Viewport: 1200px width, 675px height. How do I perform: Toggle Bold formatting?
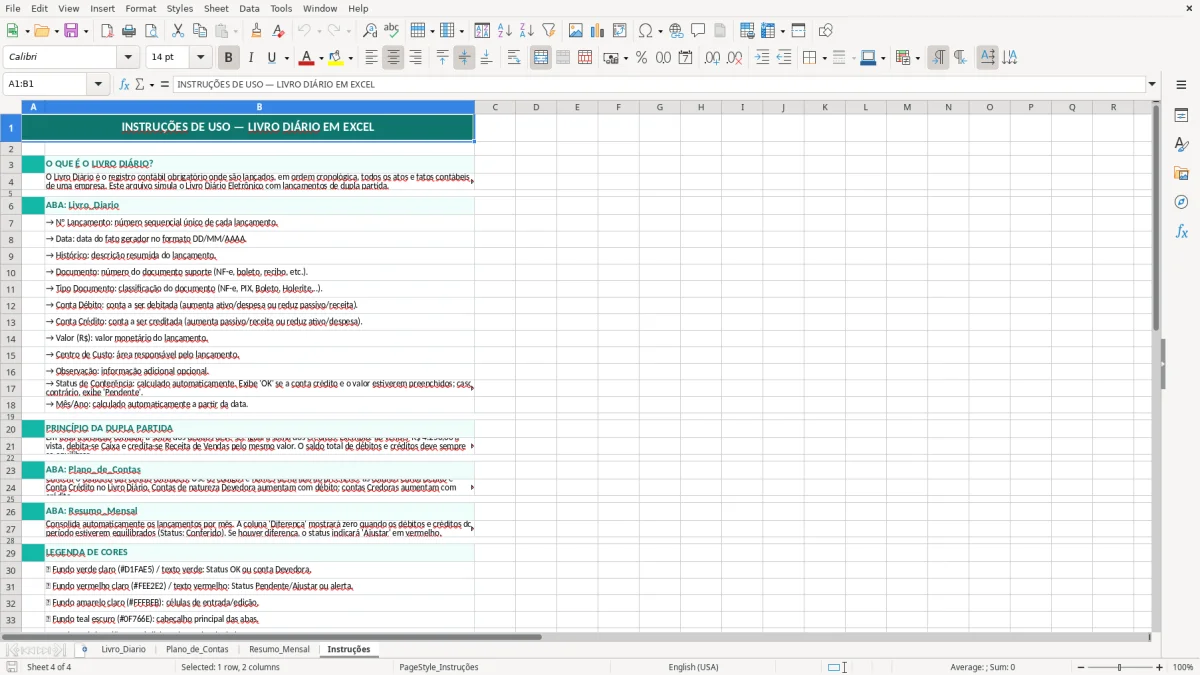[x=228, y=58]
